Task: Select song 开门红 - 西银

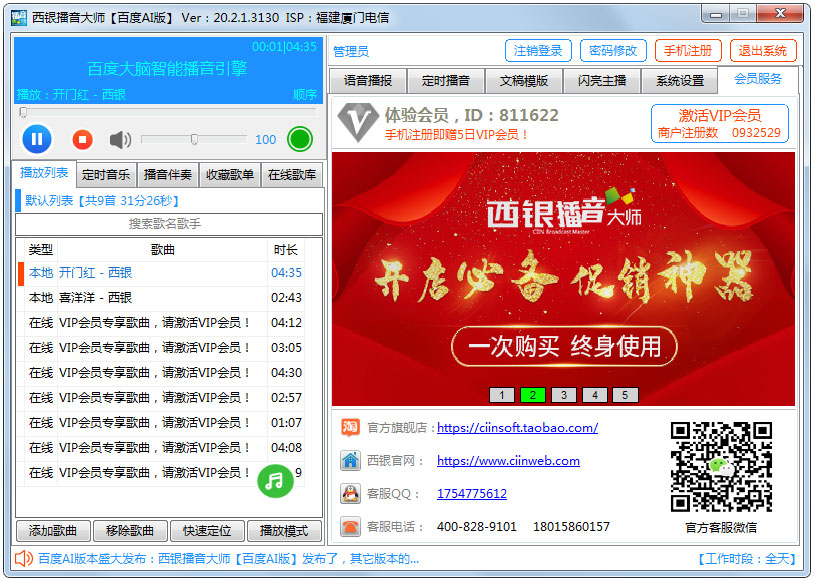Action: coord(161,273)
